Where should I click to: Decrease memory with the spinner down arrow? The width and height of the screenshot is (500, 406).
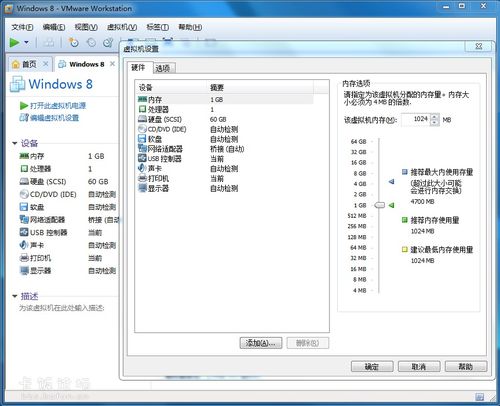(435, 122)
